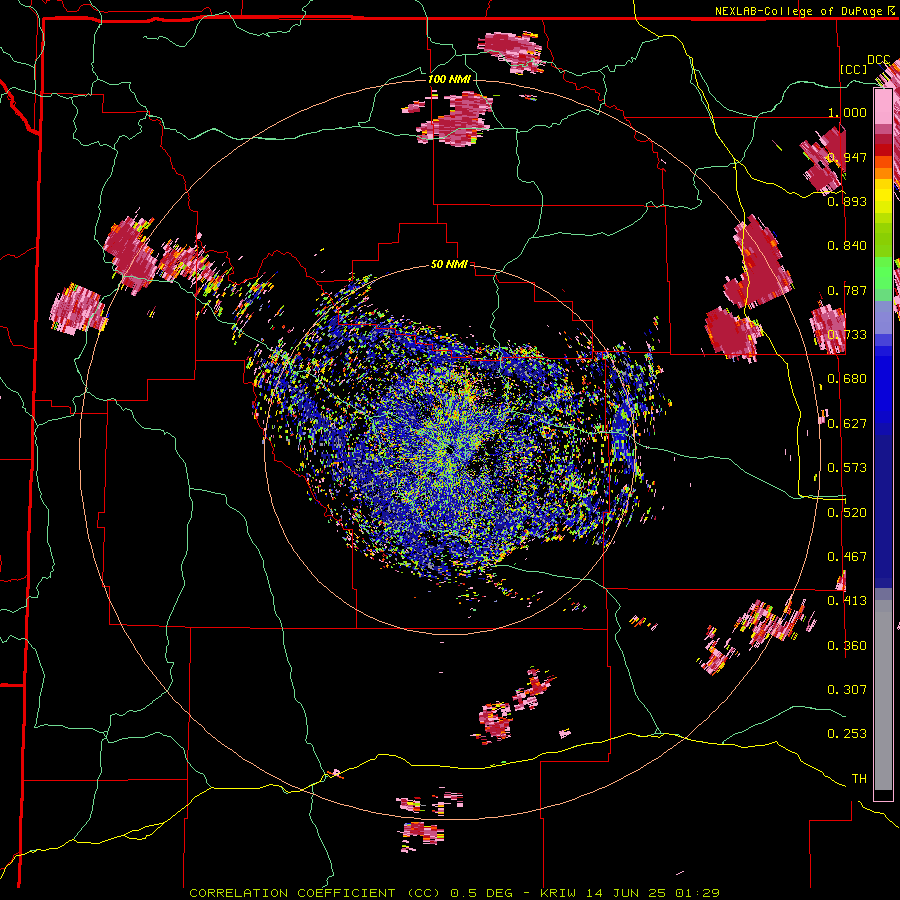This screenshot has width=900, height=900.
Task: Click the 0.680 scale value
Action: tap(847, 379)
